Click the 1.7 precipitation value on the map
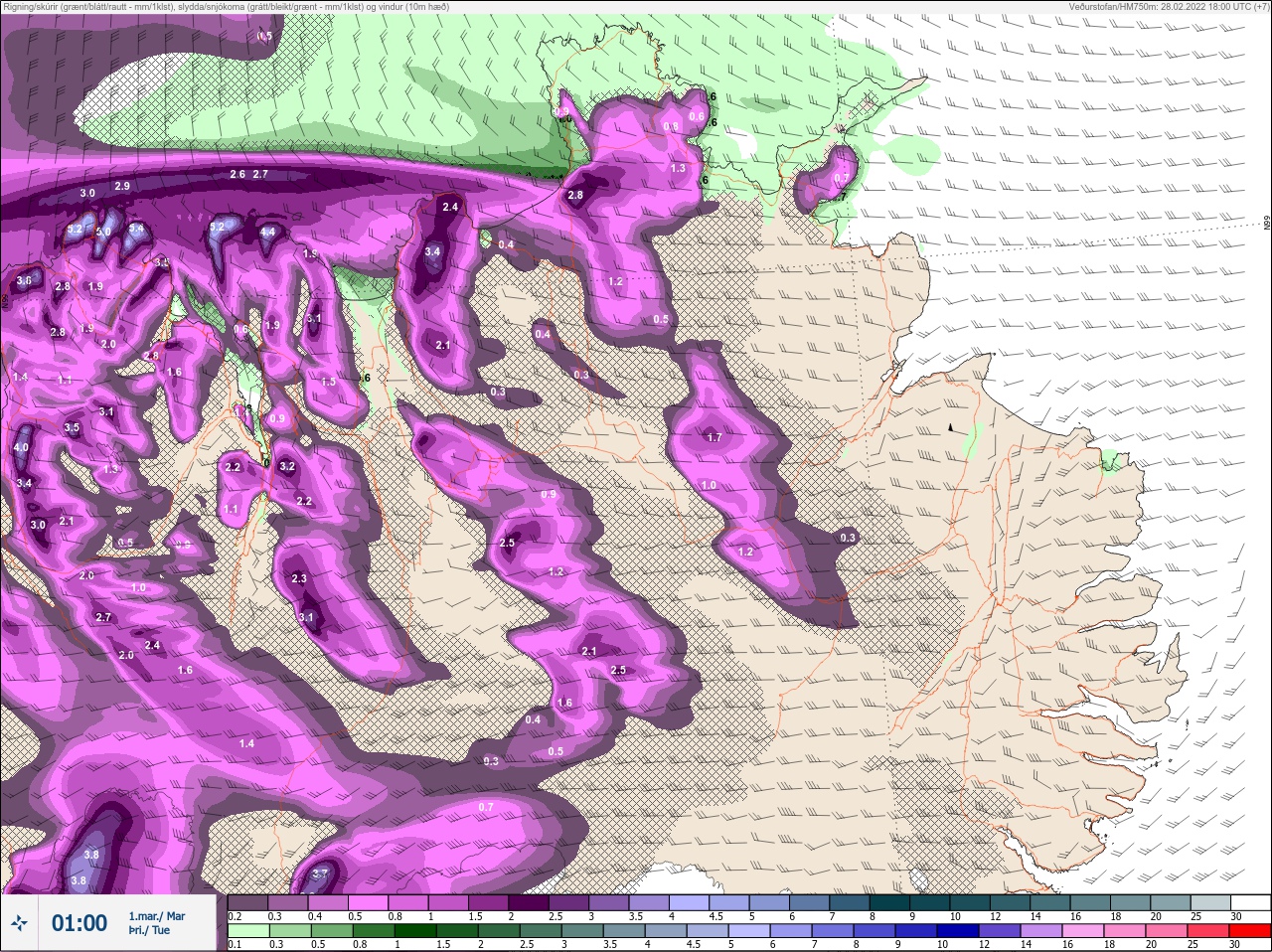This screenshot has height=952, width=1272. (714, 437)
